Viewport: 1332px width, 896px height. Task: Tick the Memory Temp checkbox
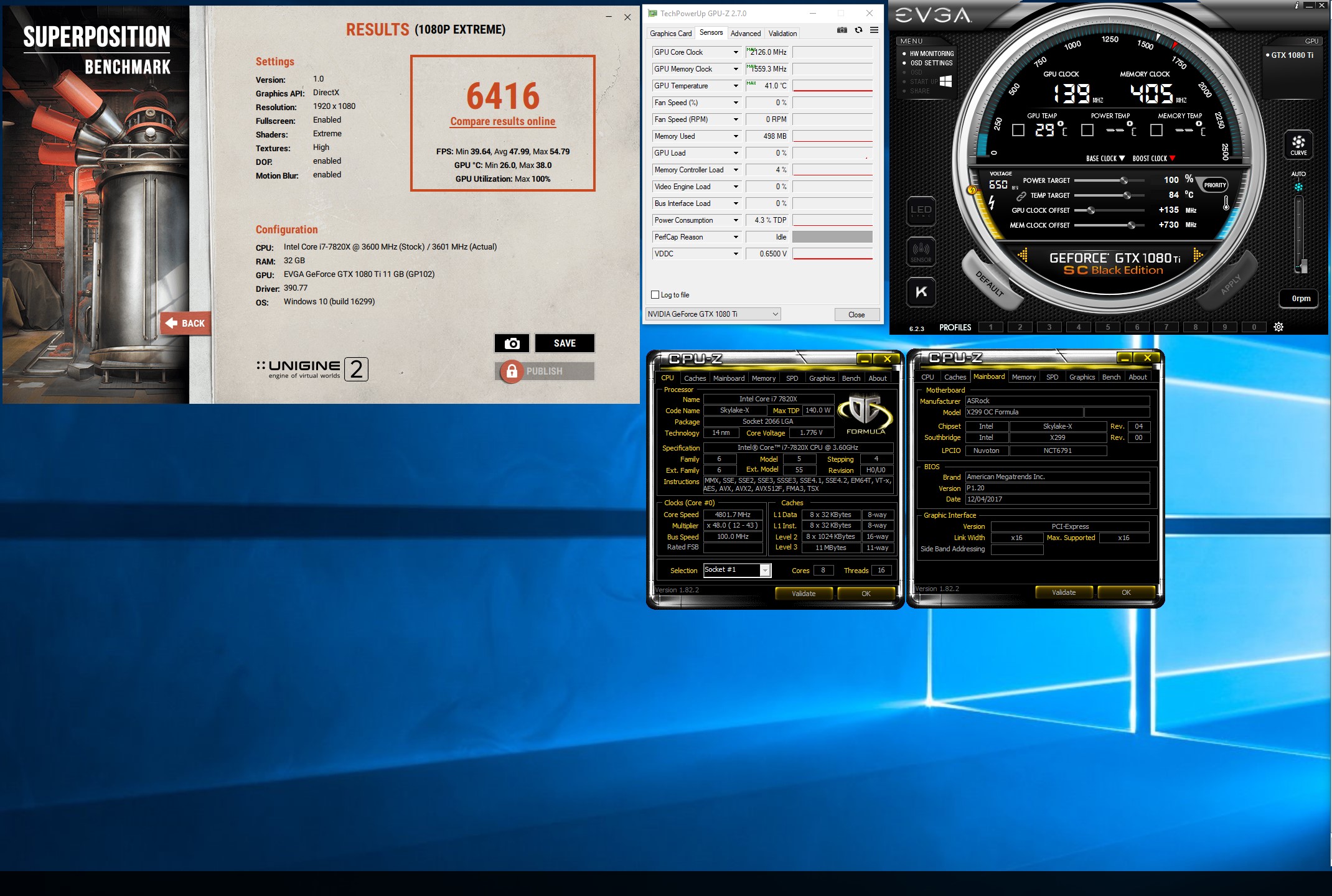(x=1156, y=130)
